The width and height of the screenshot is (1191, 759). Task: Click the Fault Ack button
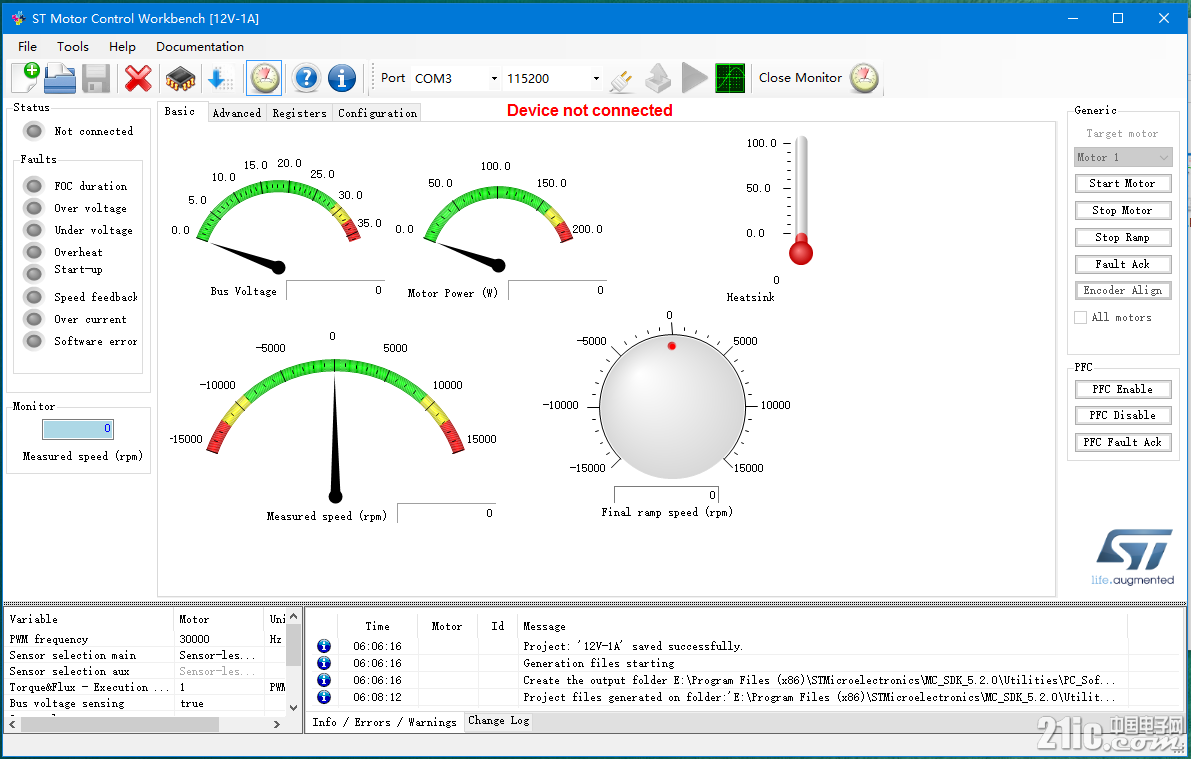pyautogui.click(x=1123, y=264)
